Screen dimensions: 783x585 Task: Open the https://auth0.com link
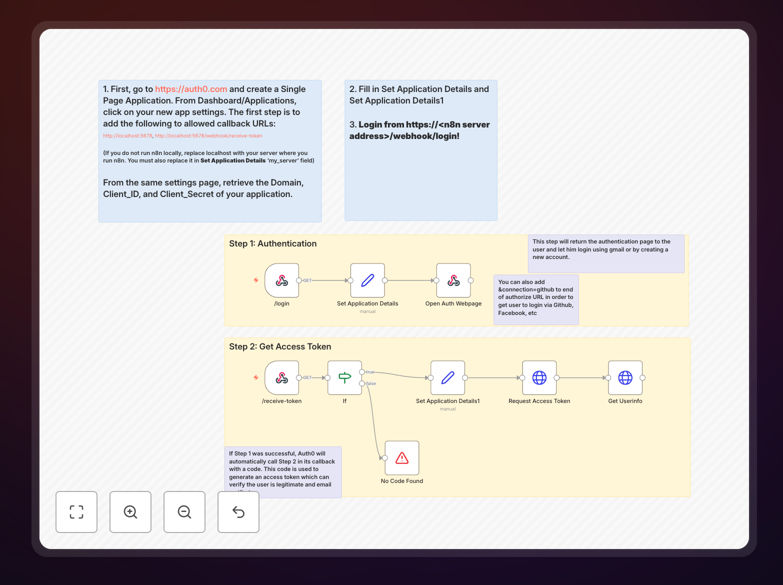coord(191,89)
